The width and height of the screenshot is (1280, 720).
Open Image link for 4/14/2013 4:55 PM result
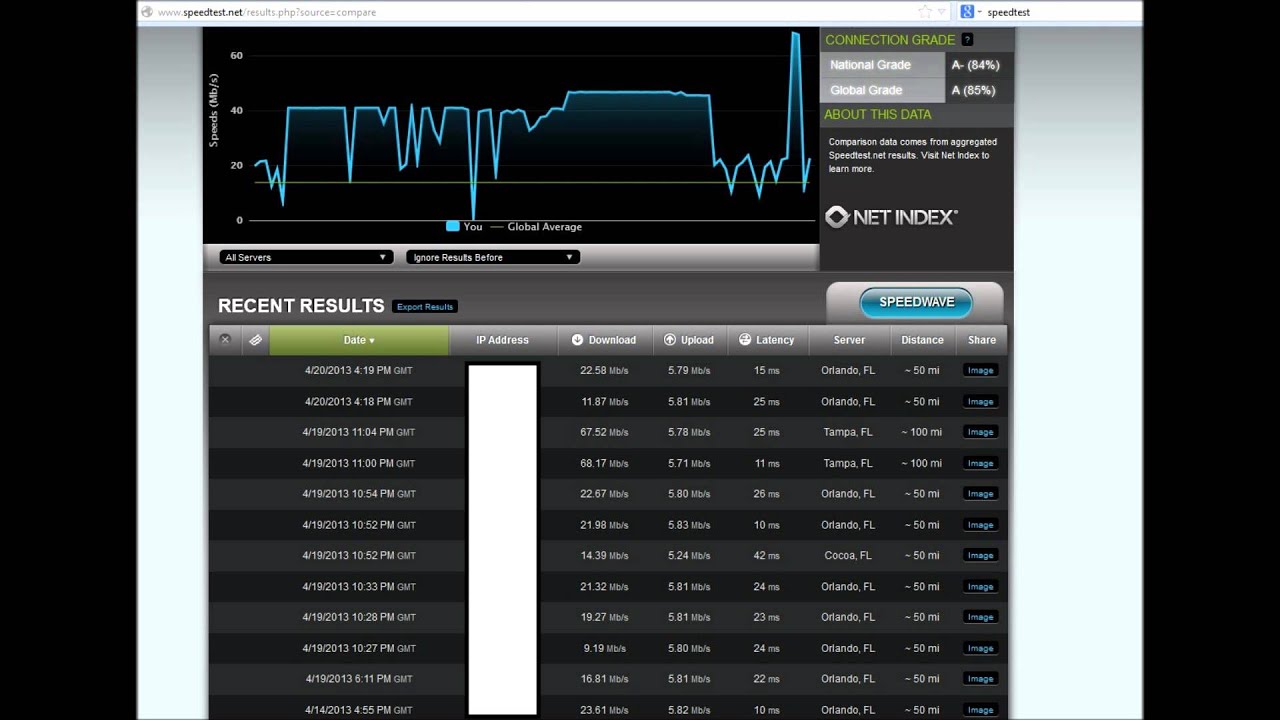[980, 710]
